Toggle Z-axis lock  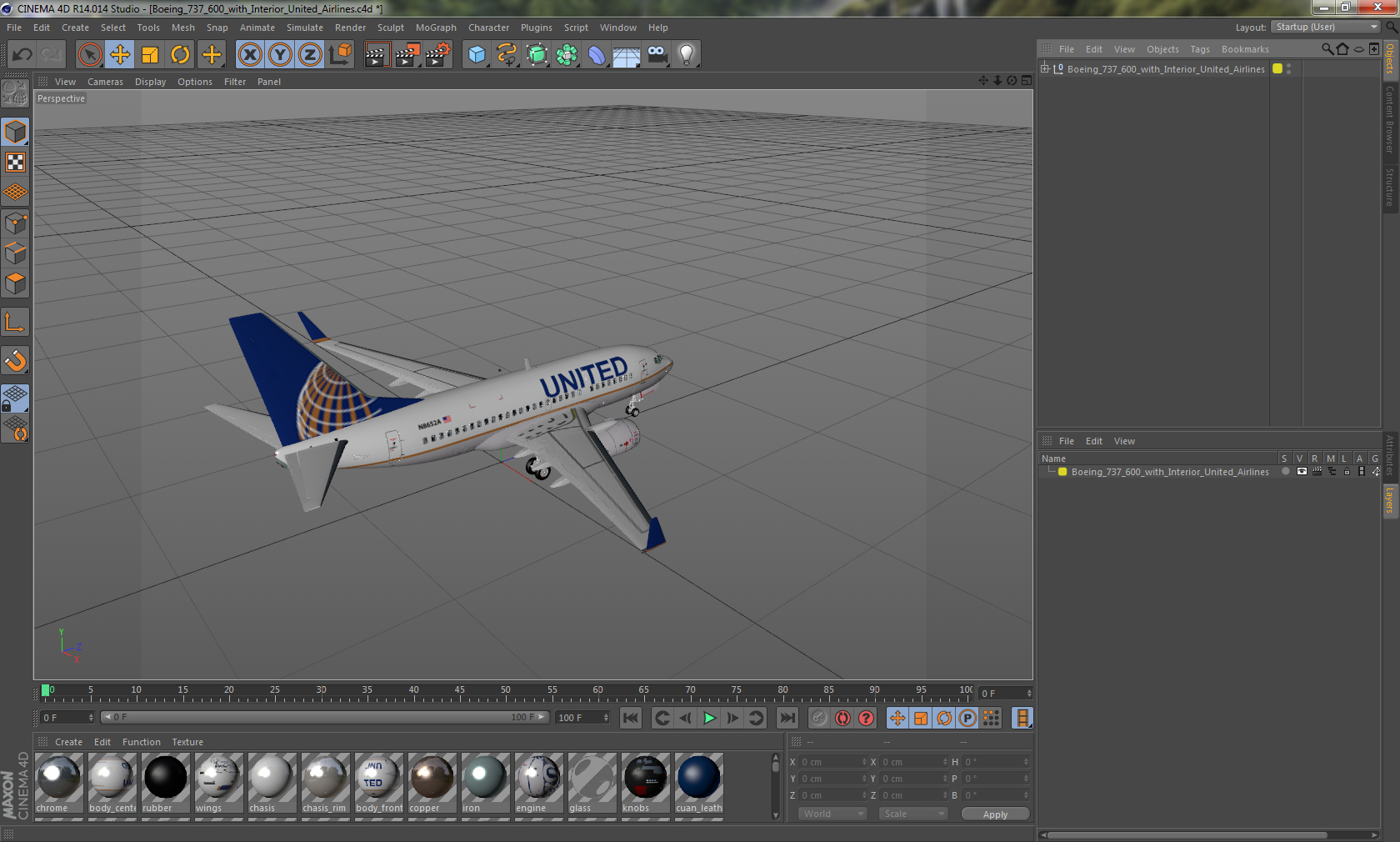point(310,55)
